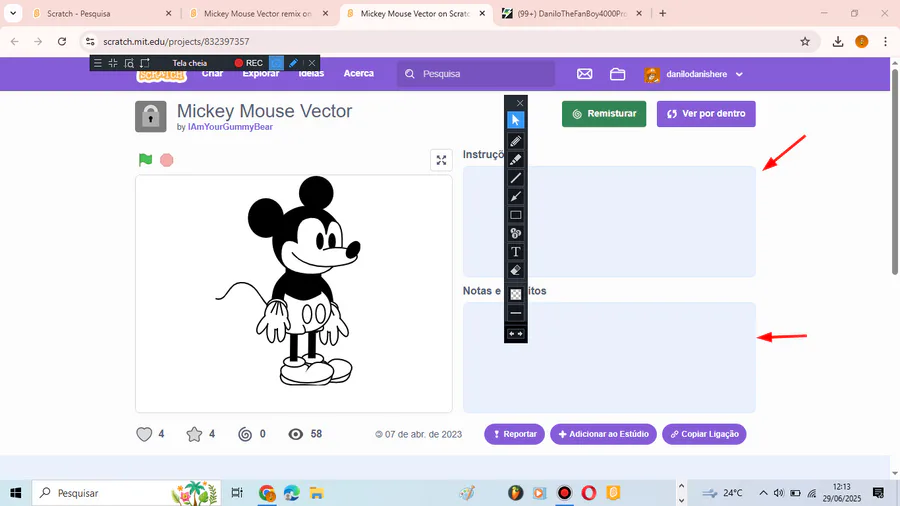900x506 pixels.
Task: Toggle the highlighted blue recorder button
Action: 277,63
